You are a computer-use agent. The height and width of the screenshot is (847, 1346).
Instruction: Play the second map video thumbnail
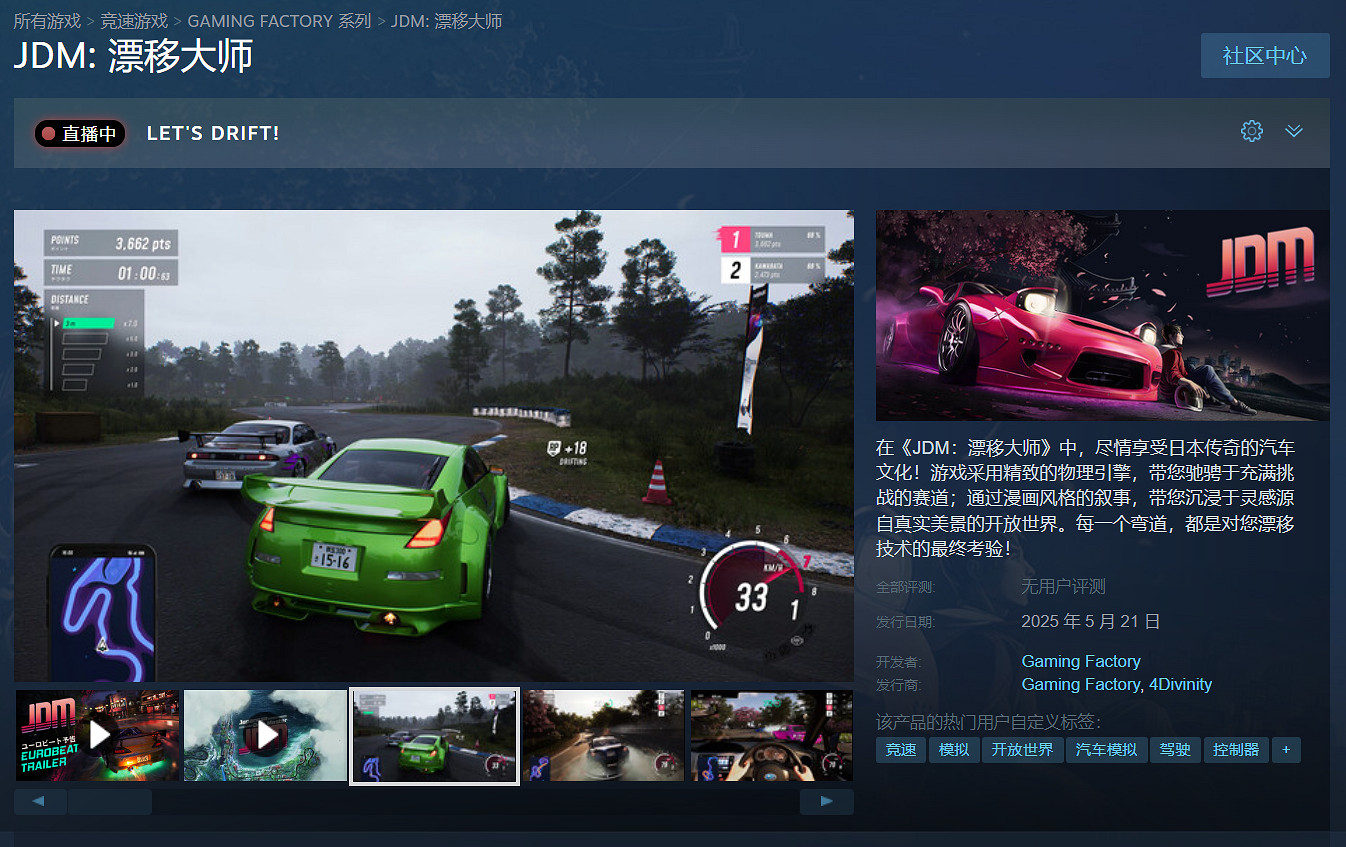coord(266,735)
